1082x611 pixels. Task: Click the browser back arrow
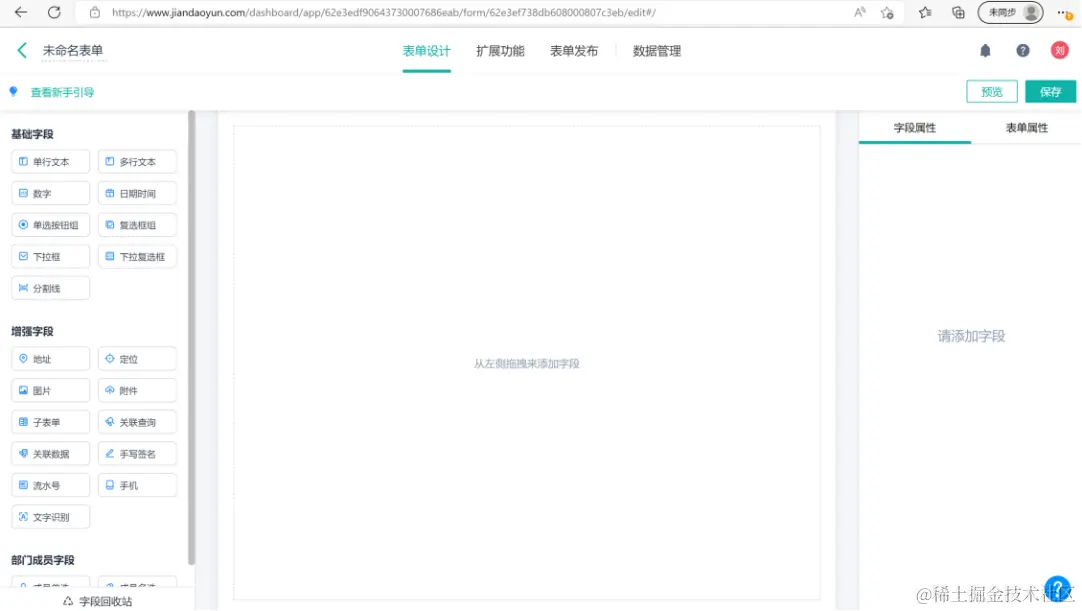[x=21, y=12]
